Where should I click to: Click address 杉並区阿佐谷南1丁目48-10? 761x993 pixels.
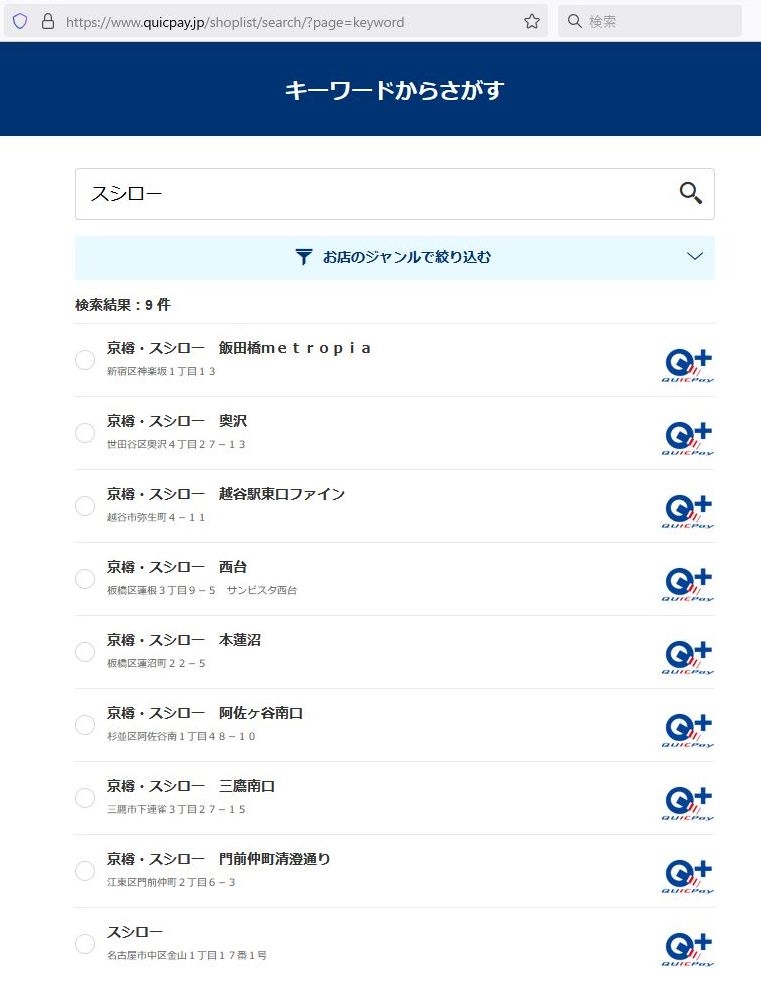[x=181, y=736]
